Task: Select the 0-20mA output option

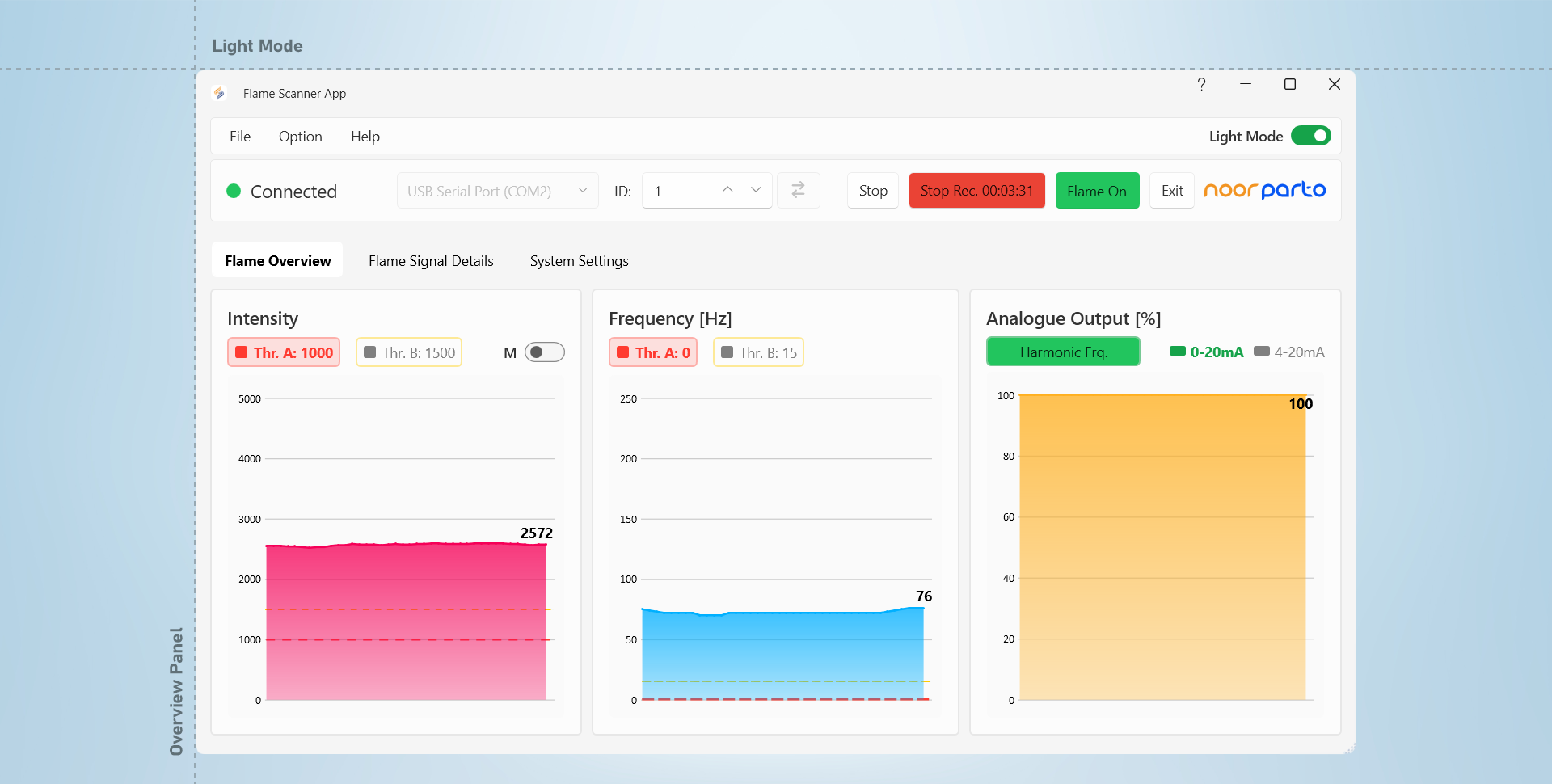Action: [x=1206, y=352]
